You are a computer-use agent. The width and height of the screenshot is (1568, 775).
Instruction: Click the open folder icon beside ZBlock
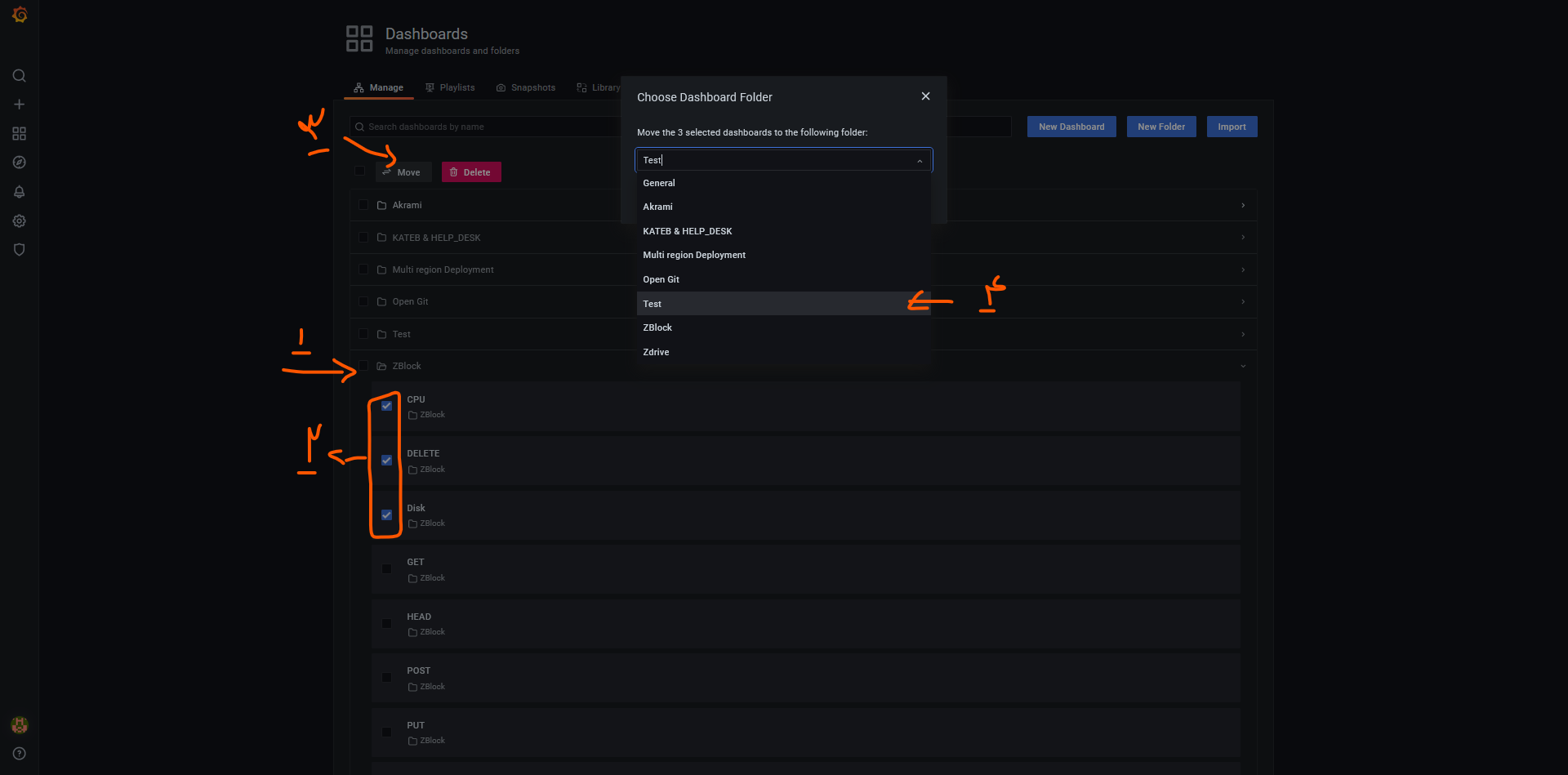click(381, 367)
